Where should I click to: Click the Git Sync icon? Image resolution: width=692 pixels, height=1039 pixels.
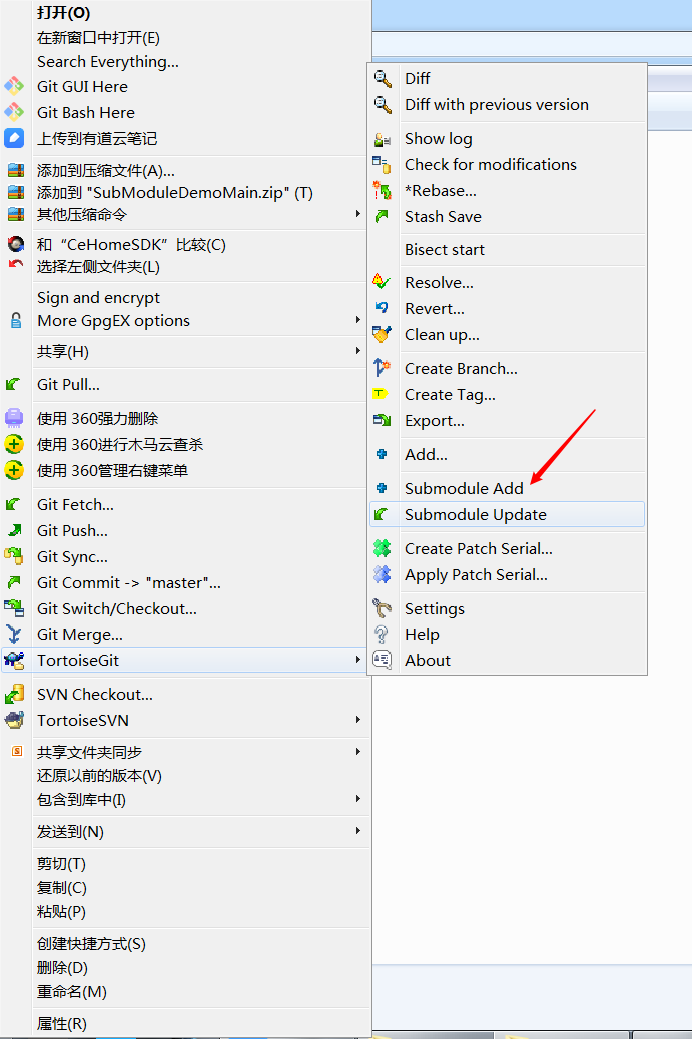[x=15, y=556]
